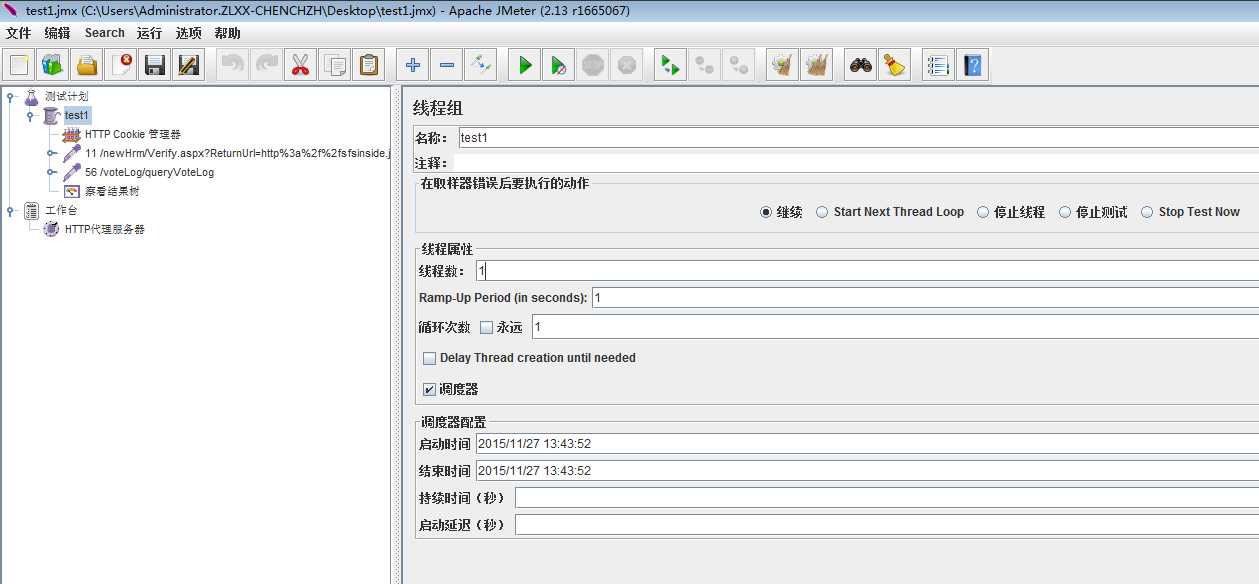This screenshot has height=584, width=1259.
Task: Select the 停止测试 radio button
Action: coord(1065,212)
